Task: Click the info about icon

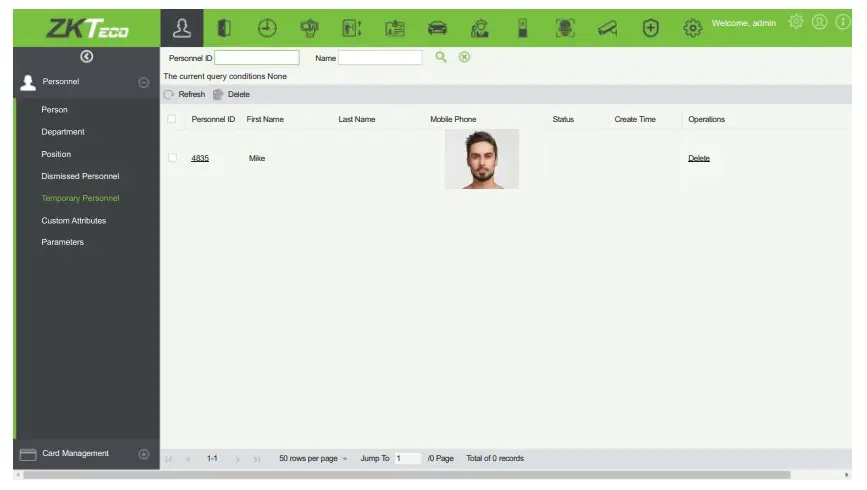Action: pos(843,22)
